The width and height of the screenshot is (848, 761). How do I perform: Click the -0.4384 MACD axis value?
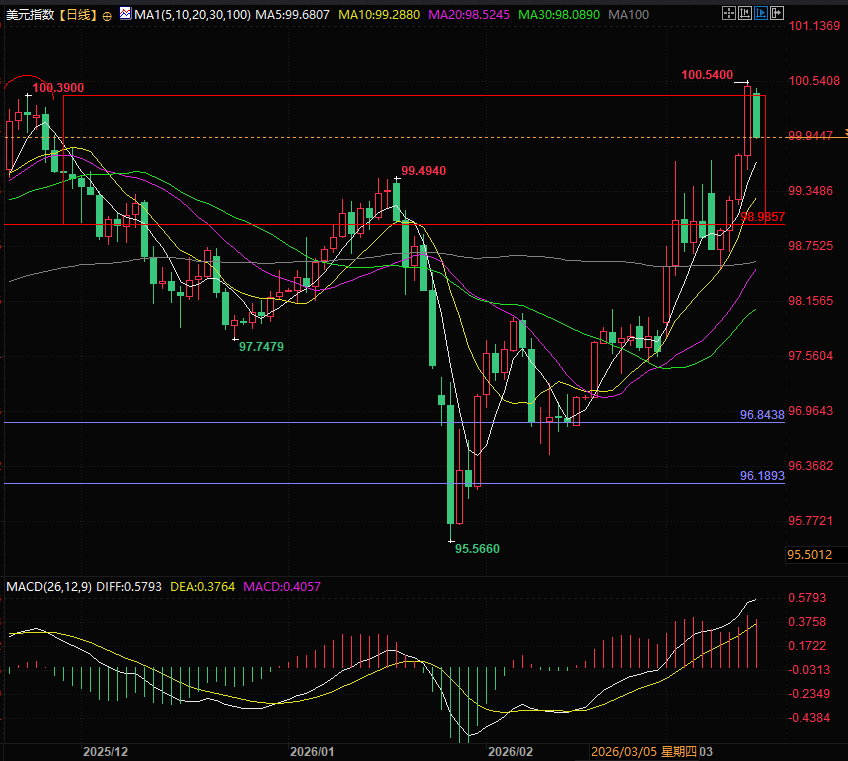tap(809, 718)
